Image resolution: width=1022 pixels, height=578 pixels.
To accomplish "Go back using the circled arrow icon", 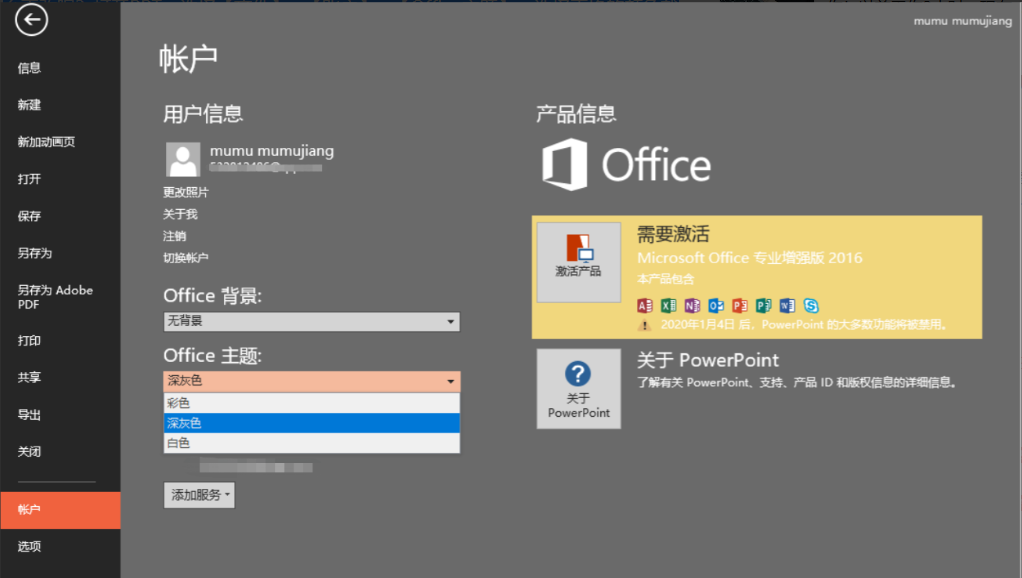I will [x=31, y=20].
